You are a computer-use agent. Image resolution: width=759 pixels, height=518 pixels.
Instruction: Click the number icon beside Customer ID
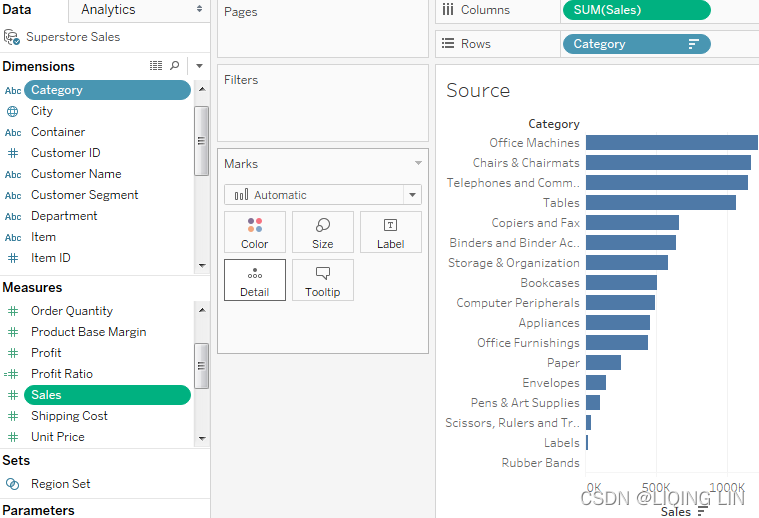13,153
